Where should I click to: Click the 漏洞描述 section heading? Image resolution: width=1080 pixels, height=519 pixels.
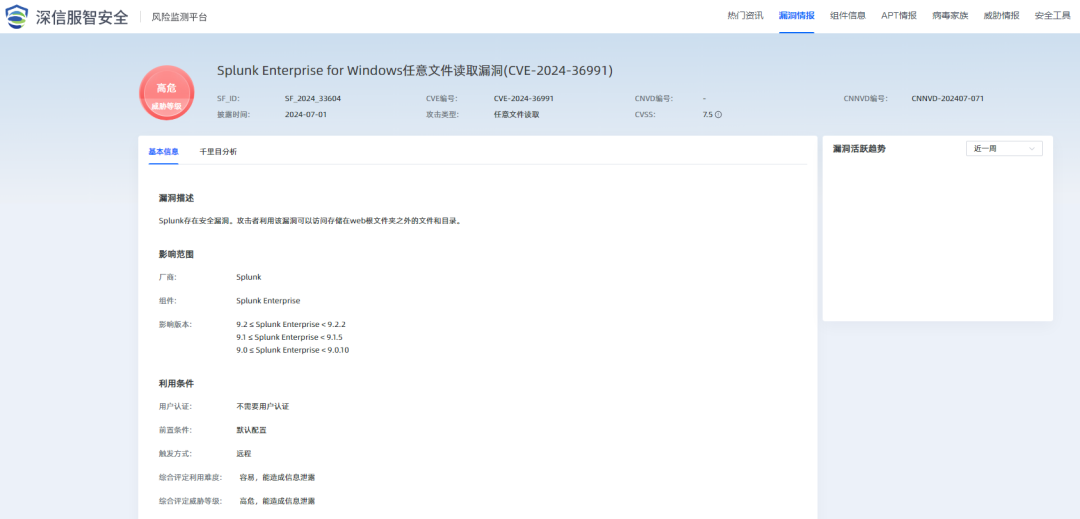point(176,198)
